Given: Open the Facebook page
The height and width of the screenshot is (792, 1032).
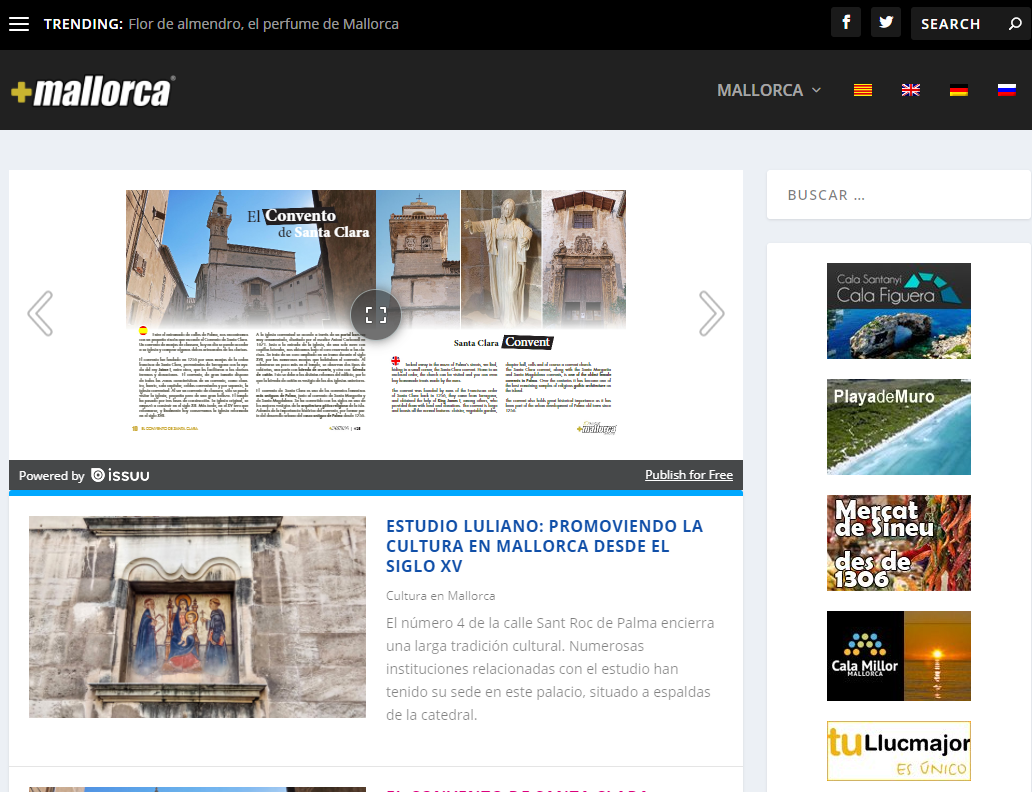Looking at the screenshot, I should tap(846, 23).
